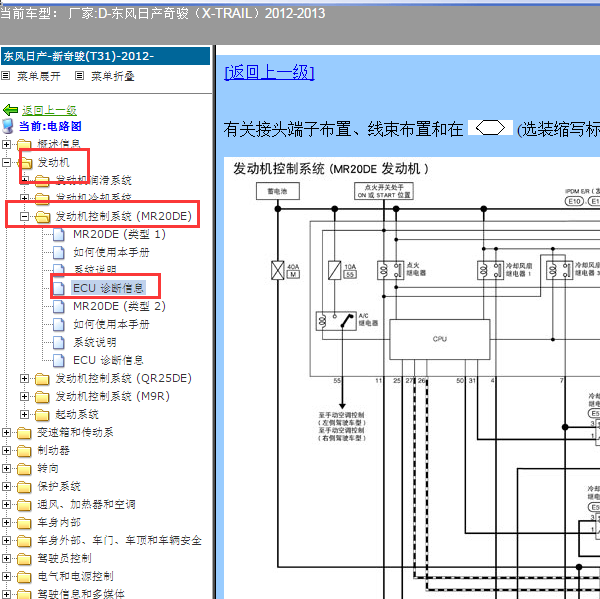The image size is (600, 599).
Task: Expand the 发动机控制系统 (M9R) node
Action: 24,397
